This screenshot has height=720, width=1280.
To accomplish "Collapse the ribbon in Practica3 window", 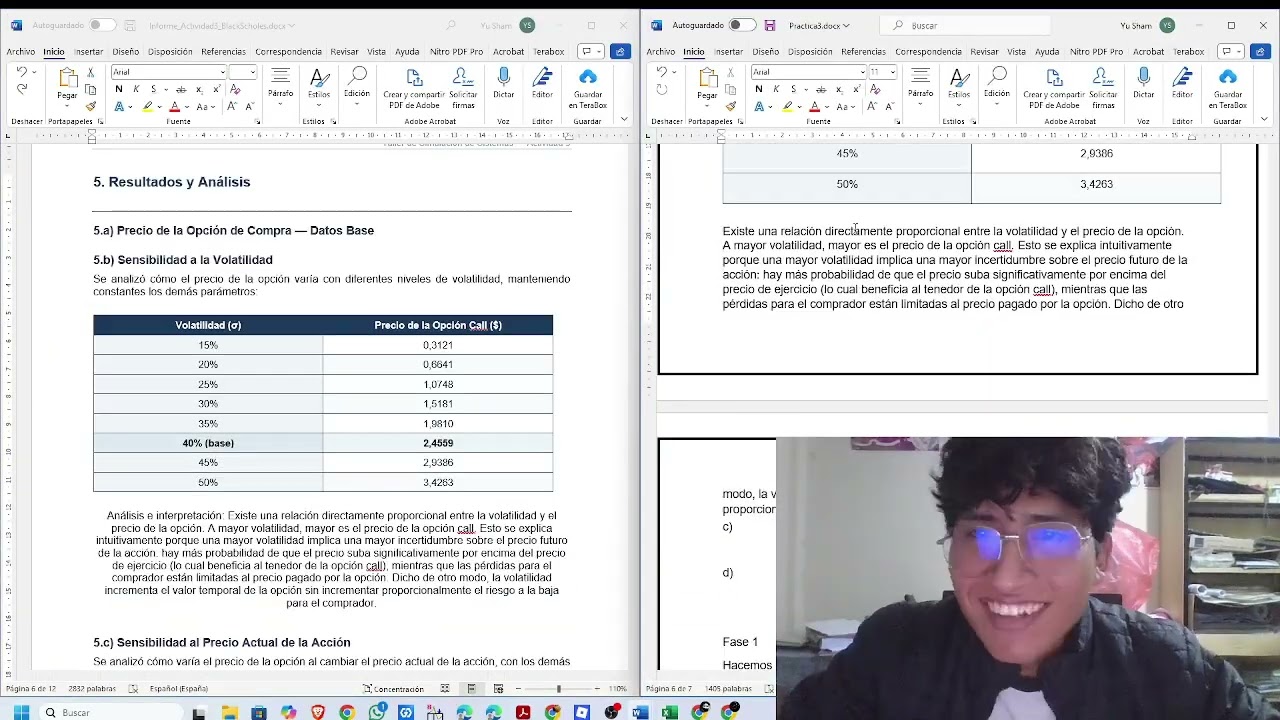I will pos(1264,119).
